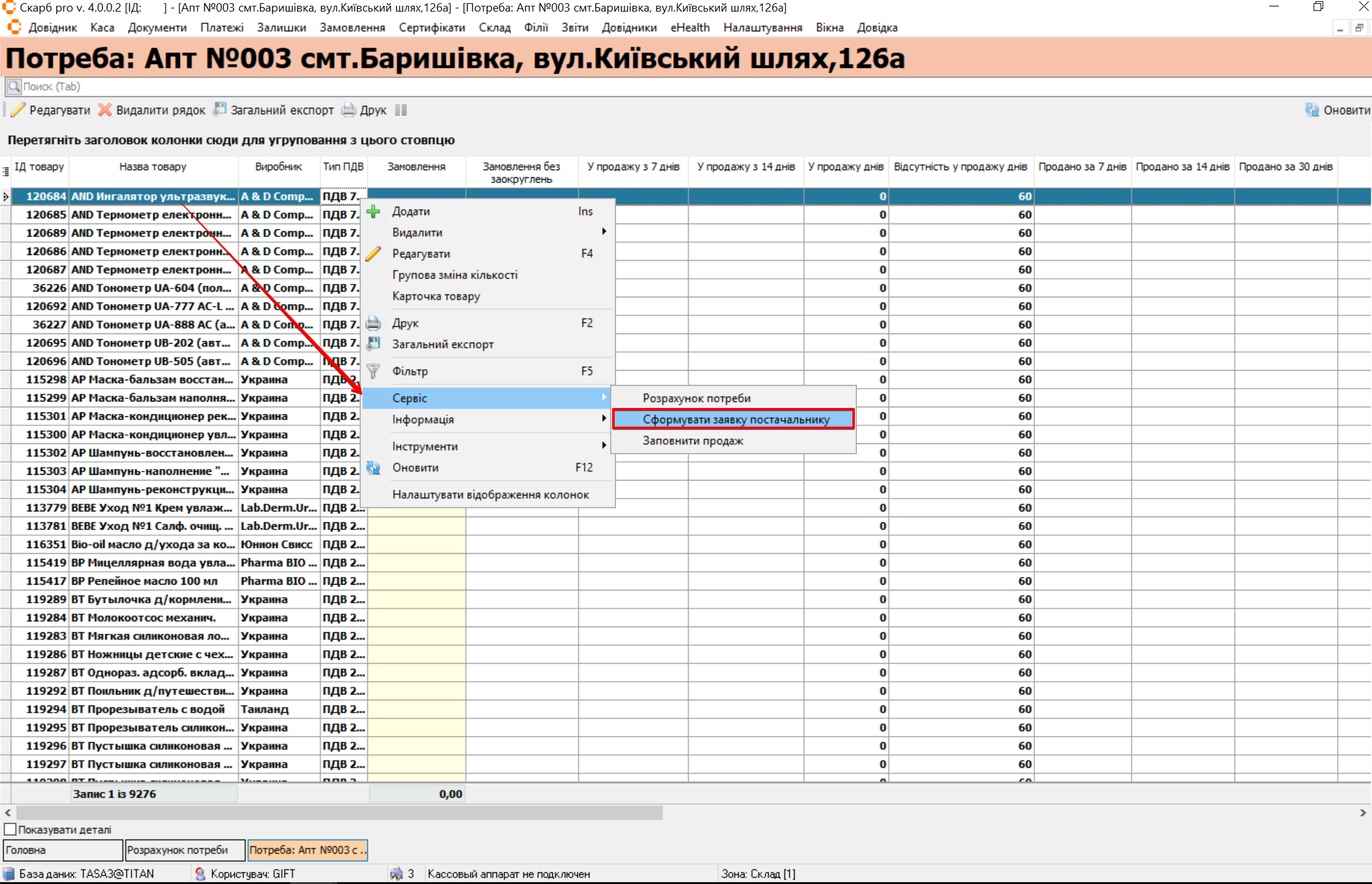Viewport: 1372px width, 884px height.
Task: Click the horizontal scrollbar thumb at bottom
Action: pyautogui.click(x=339, y=813)
